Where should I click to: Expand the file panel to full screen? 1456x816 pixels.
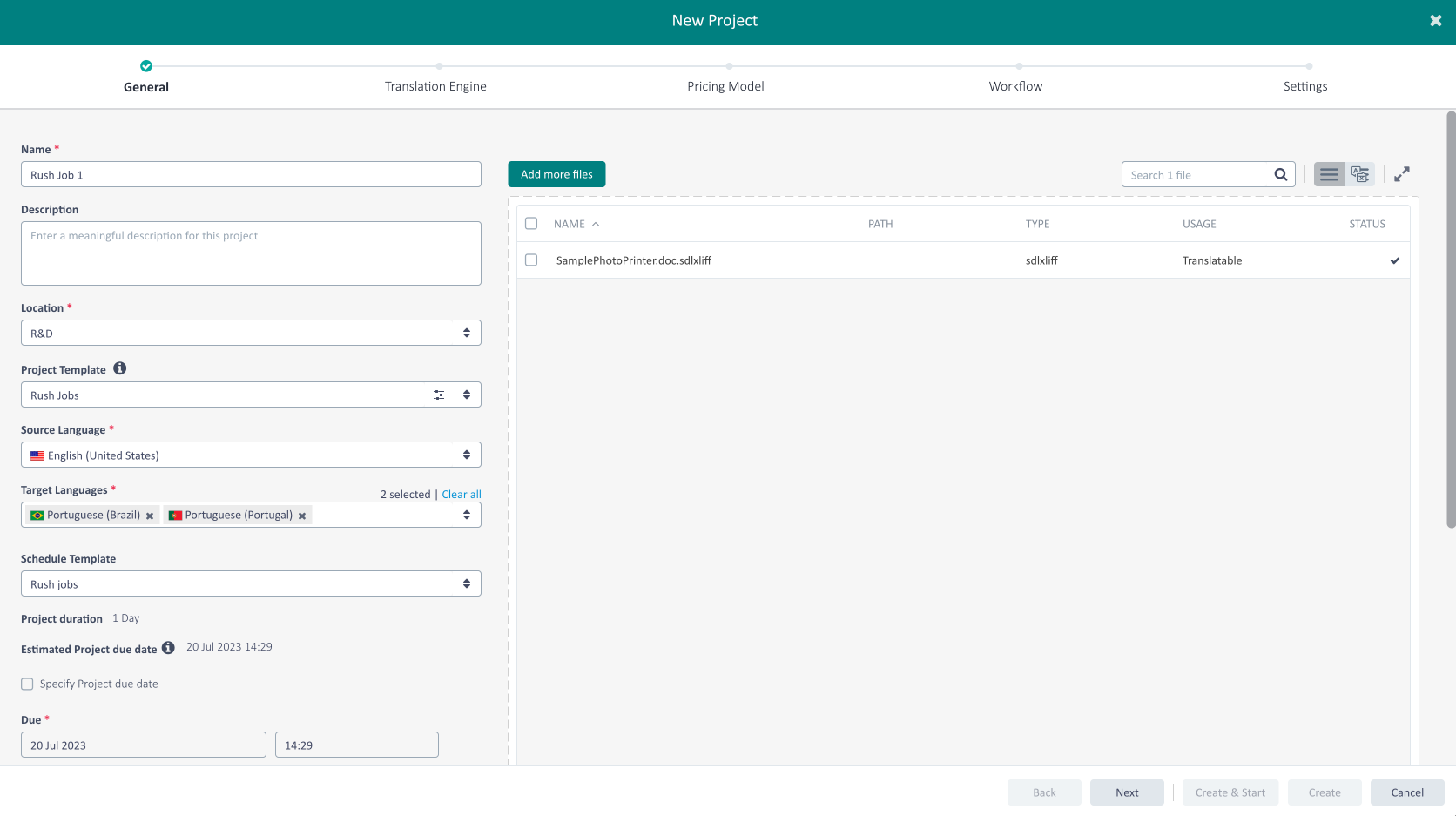click(x=1401, y=175)
